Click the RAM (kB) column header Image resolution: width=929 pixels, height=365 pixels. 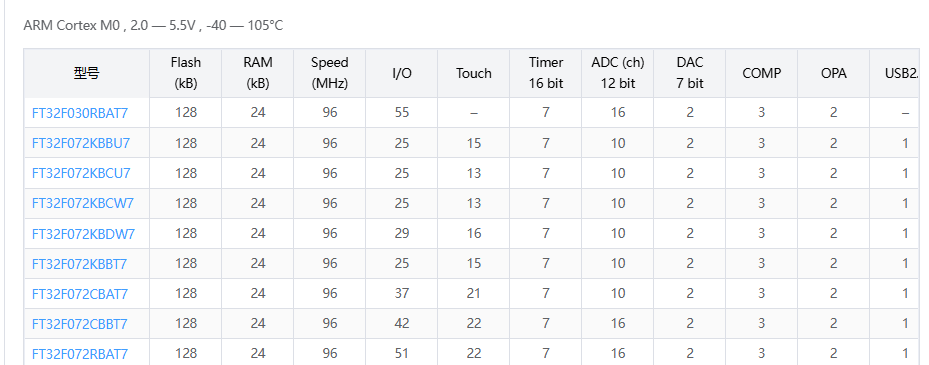point(258,73)
